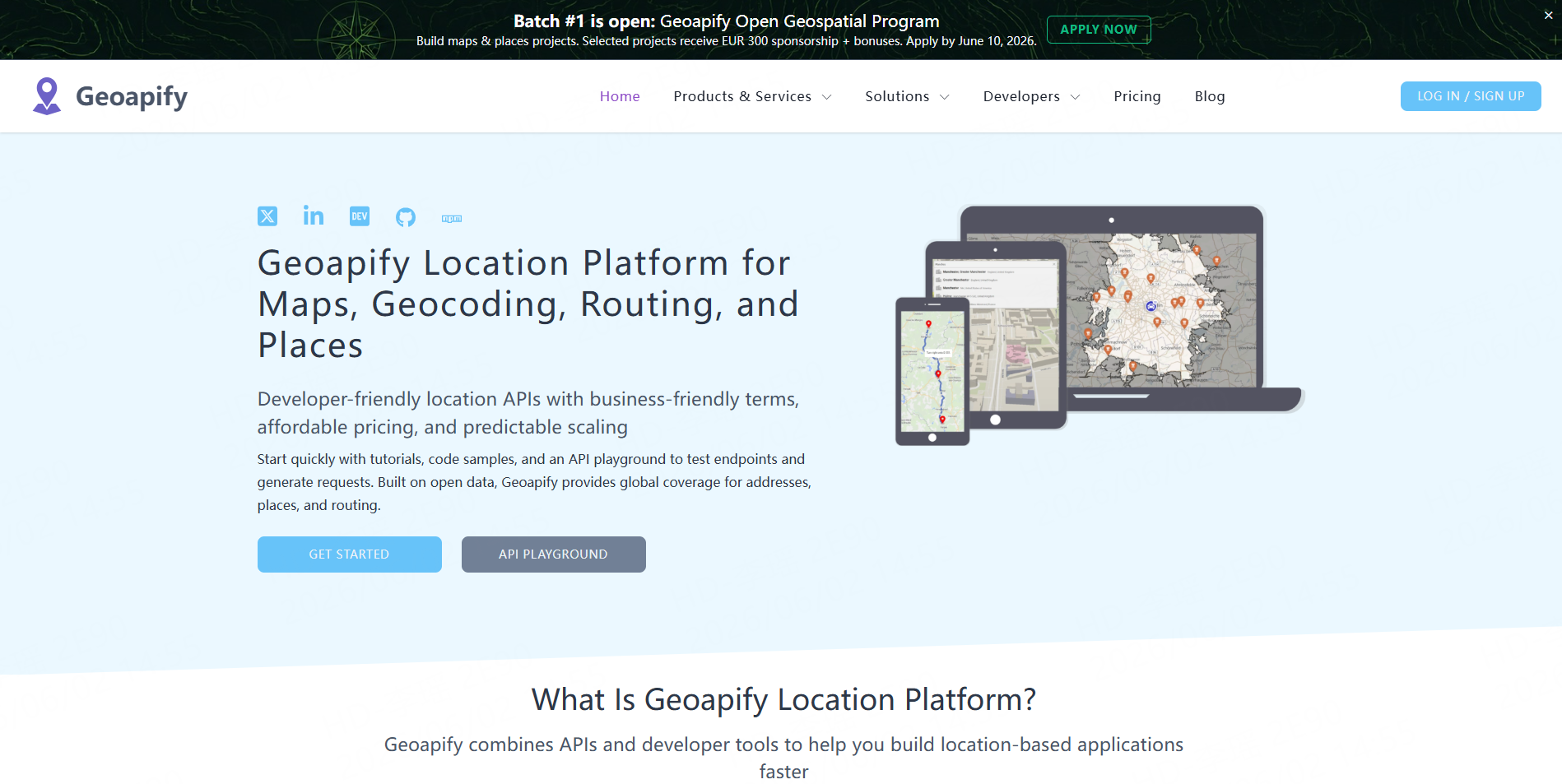
Task: Open the DEV community icon
Action: [360, 216]
